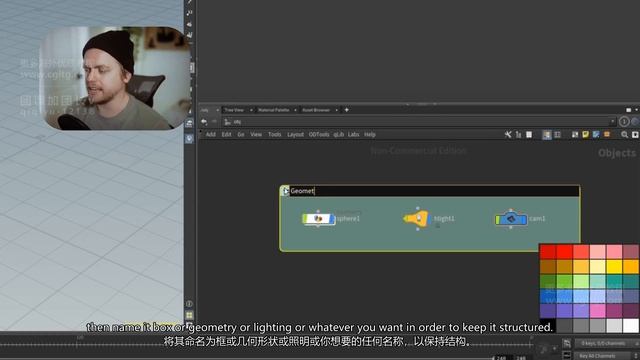The image size is (640, 360).
Task: Open the network path dropdown arrow
Action: pos(612,122)
